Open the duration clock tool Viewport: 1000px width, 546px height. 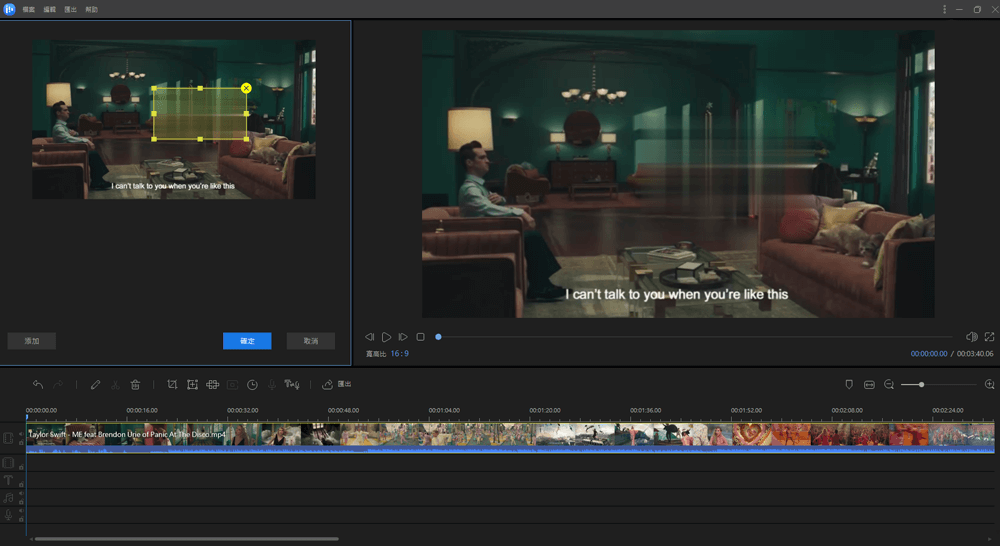point(252,385)
